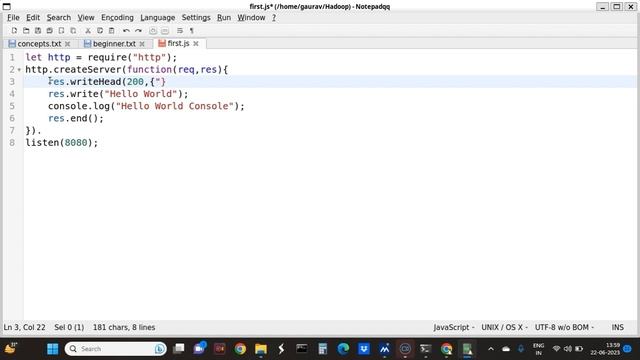Open the Edit menu
640x360 pixels.
coord(33,18)
